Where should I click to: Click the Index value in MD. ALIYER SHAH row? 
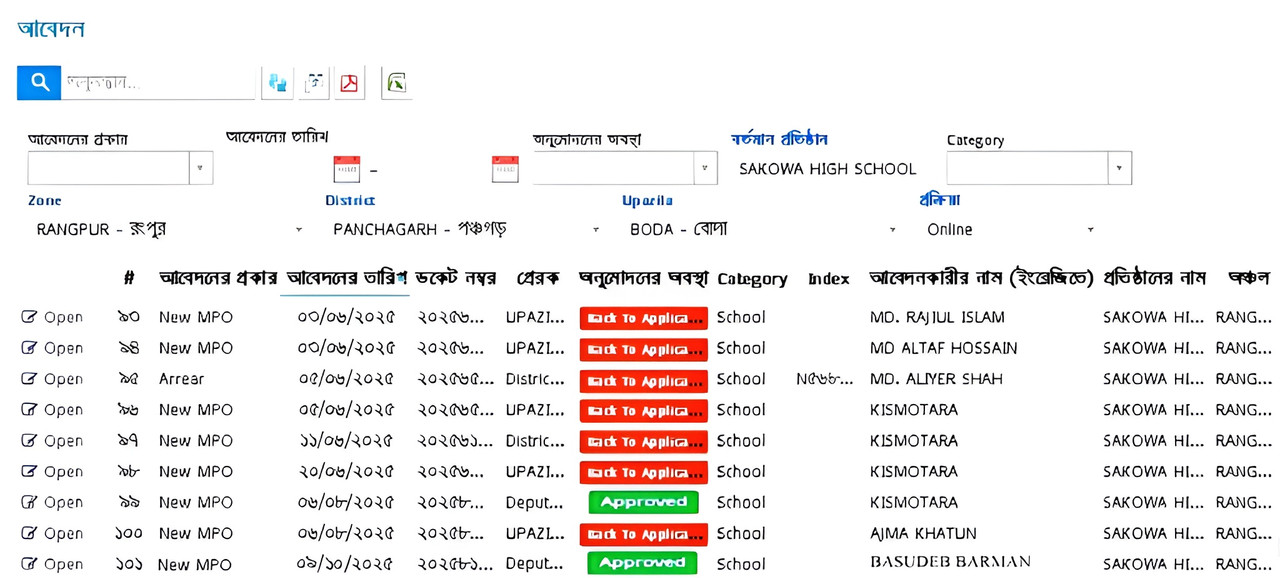pos(825,379)
